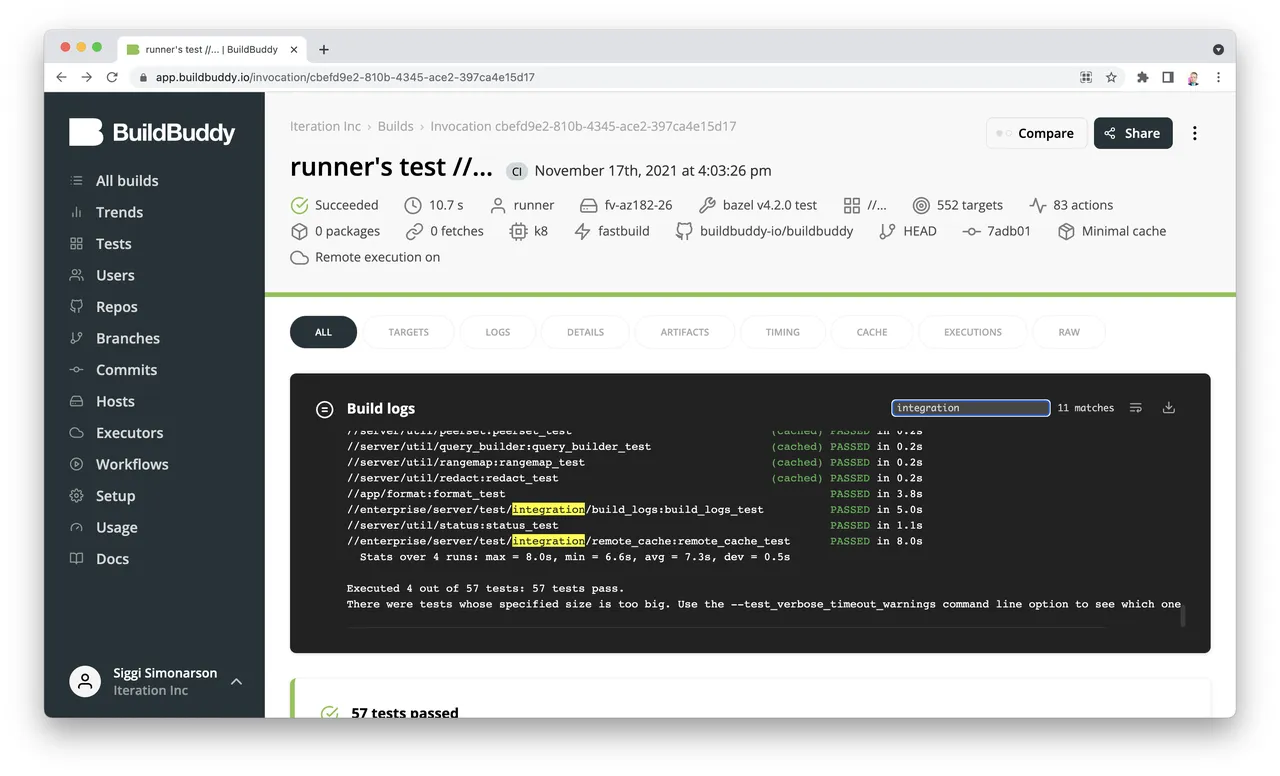This screenshot has height=776, width=1280.
Task: Click the green Succeeded checkmark icon
Action: (299, 205)
